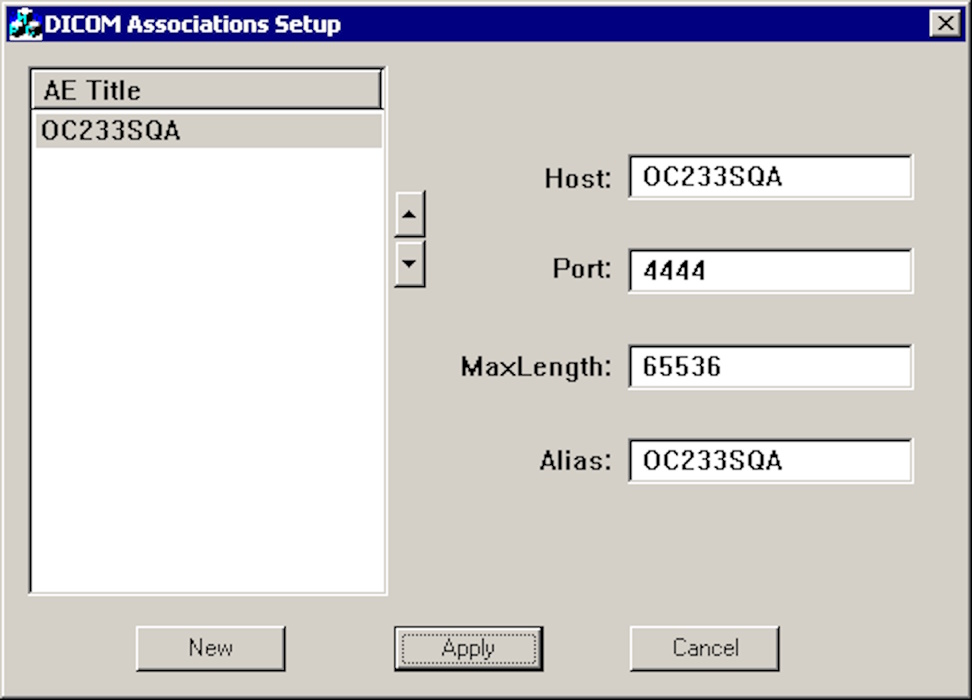Click the DICOM app icon in title bar
972x700 pixels.
22,24
